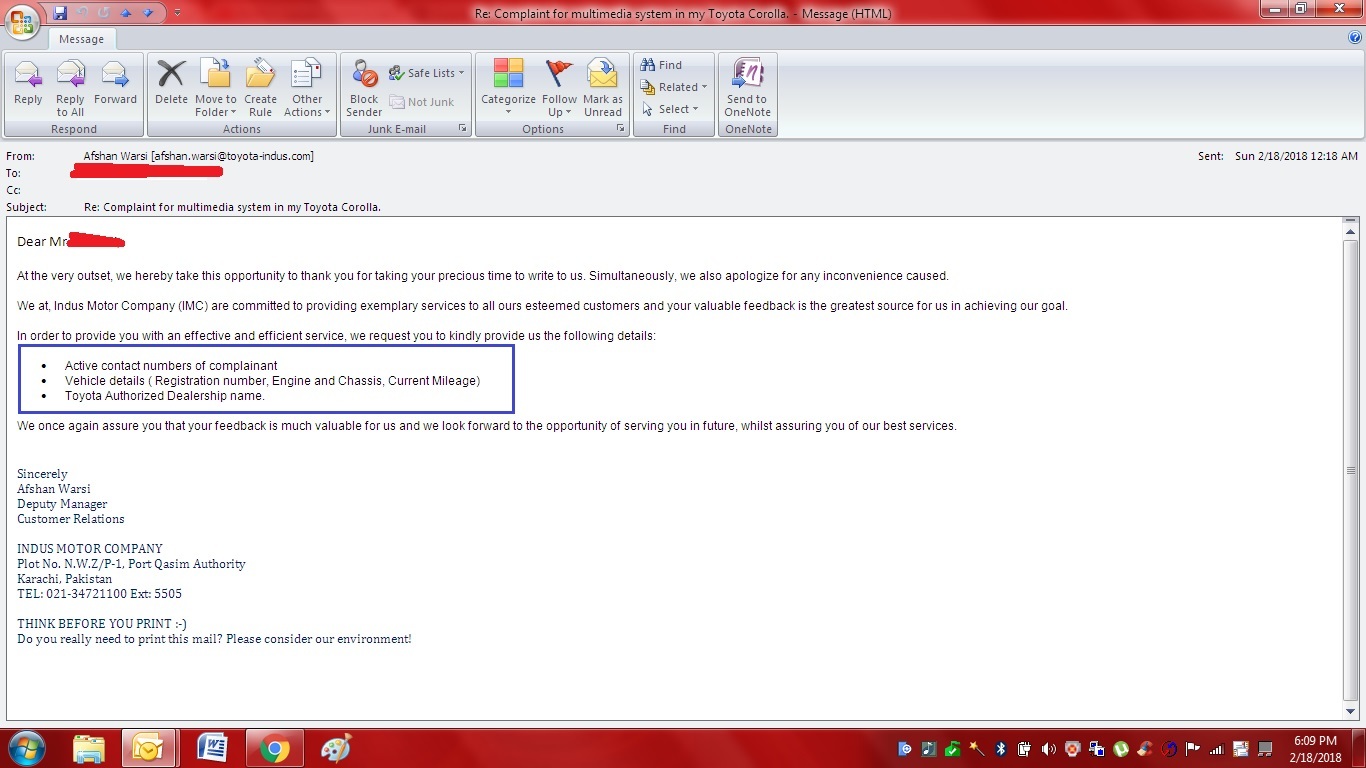1366x768 pixels.
Task: Click Find in the ribbon
Action: pyautogui.click(x=661, y=65)
